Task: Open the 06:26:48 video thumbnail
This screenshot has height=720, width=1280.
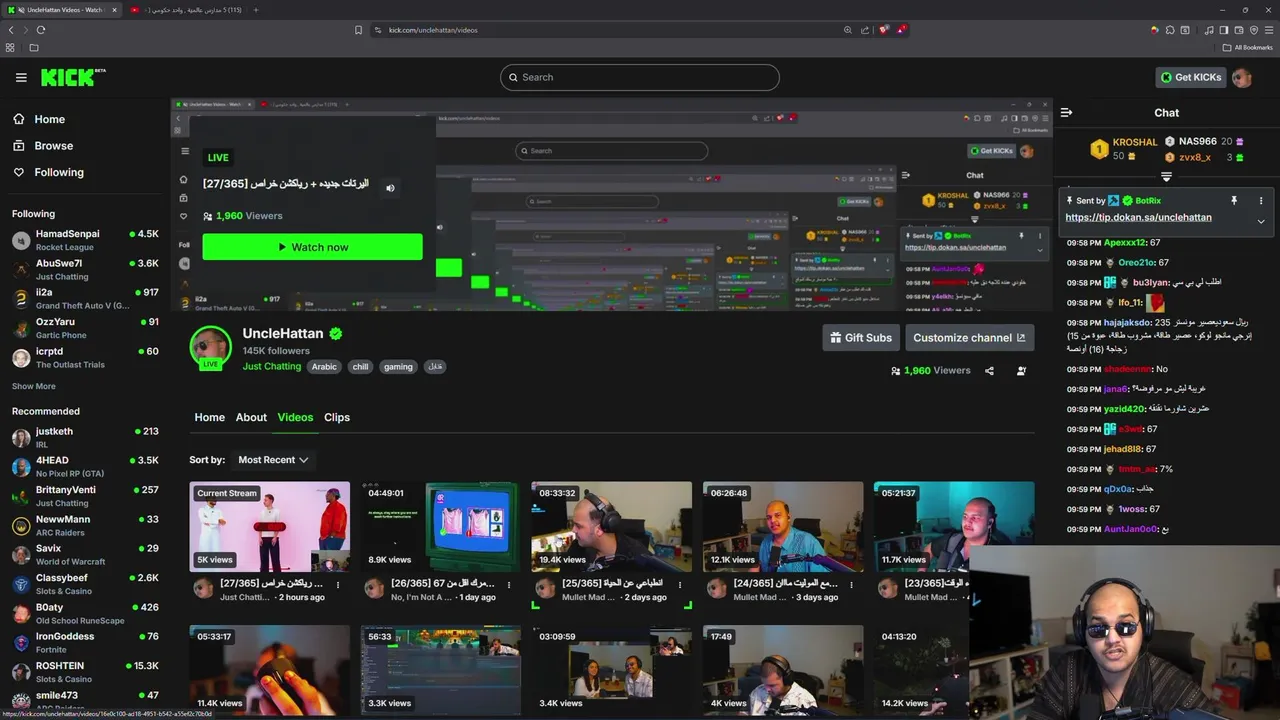Action: click(x=783, y=527)
